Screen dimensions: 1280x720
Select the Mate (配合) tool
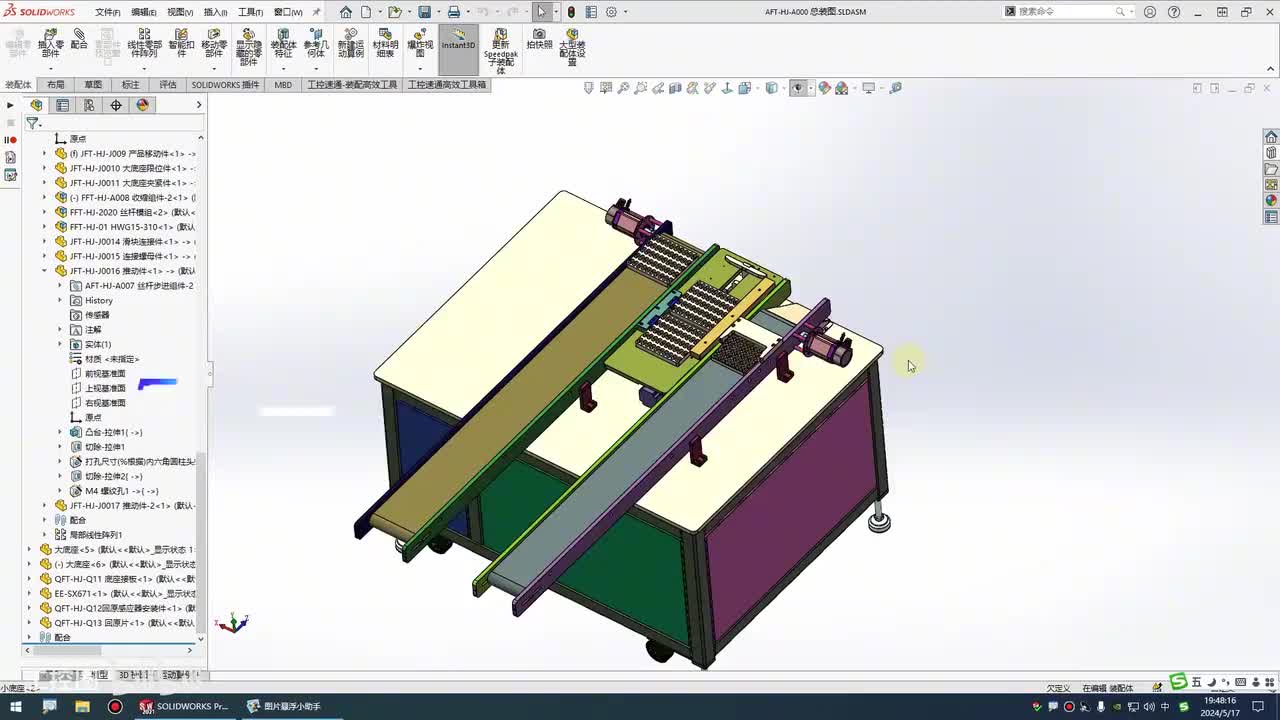click(79, 40)
